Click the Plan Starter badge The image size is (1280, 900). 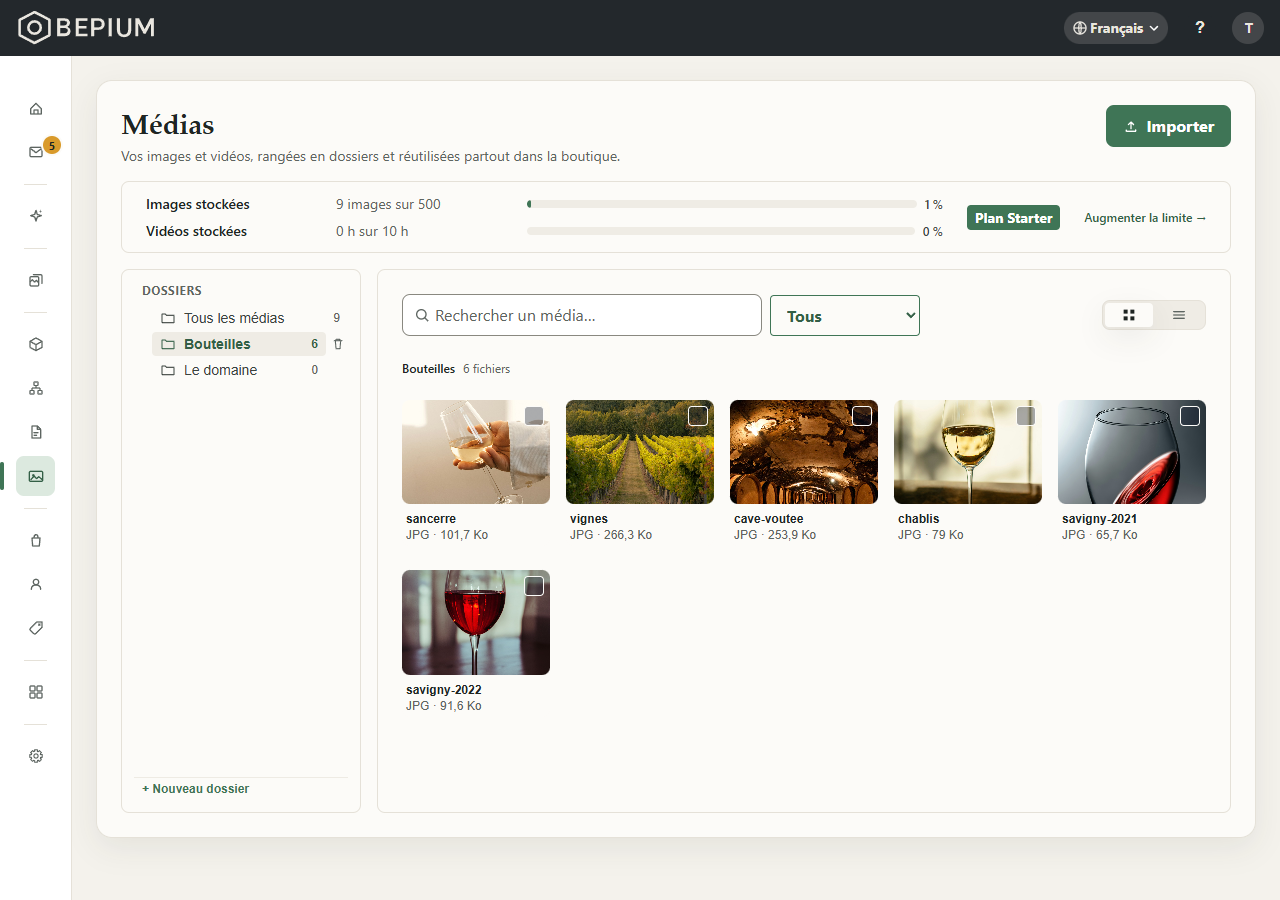(1013, 218)
